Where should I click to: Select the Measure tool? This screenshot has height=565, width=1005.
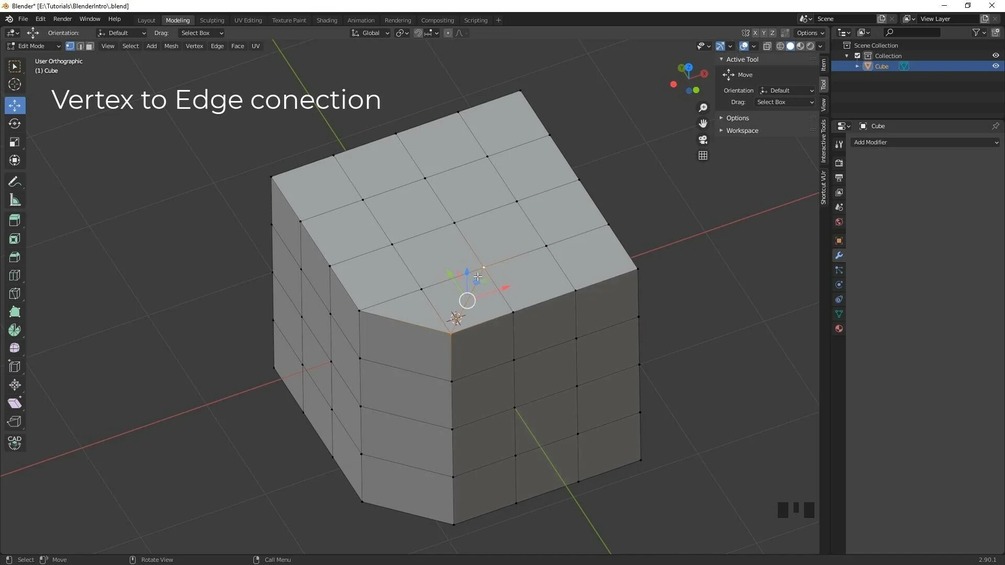pyautogui.click(x=15, y=201)
